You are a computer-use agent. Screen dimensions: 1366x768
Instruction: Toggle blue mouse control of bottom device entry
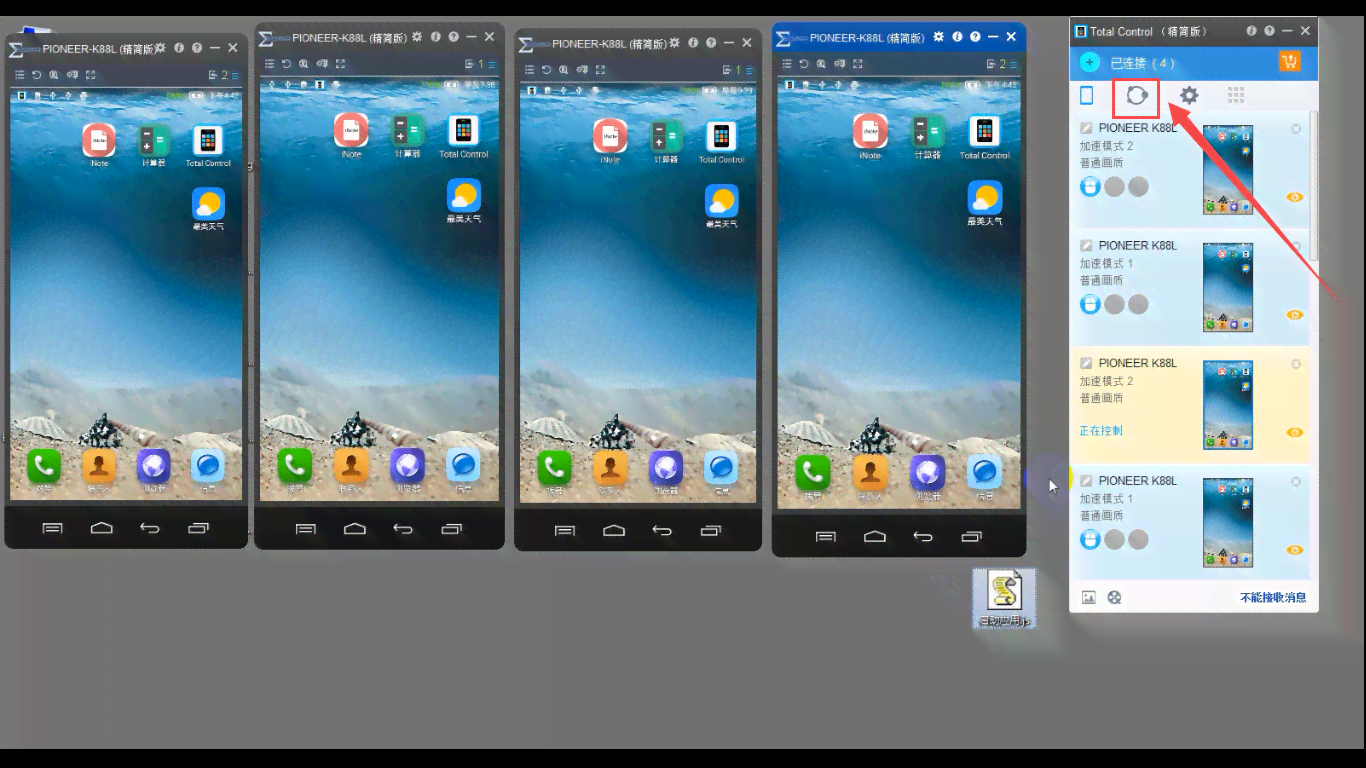pos(1090,540)
